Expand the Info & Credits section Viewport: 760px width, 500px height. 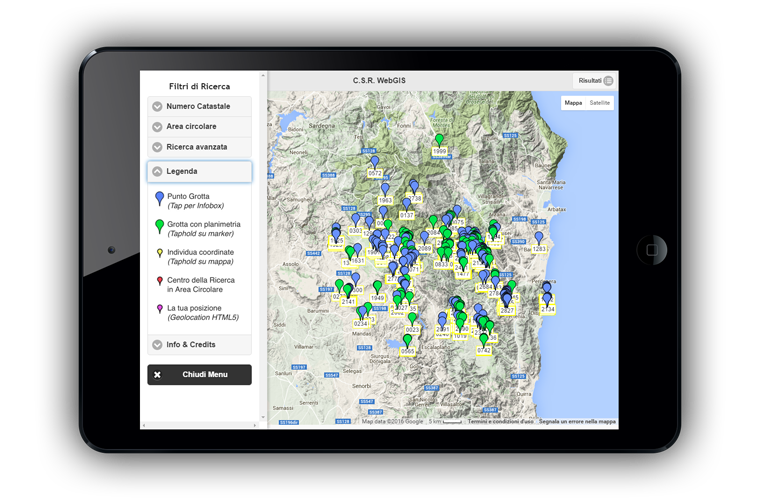pos(199,344)
